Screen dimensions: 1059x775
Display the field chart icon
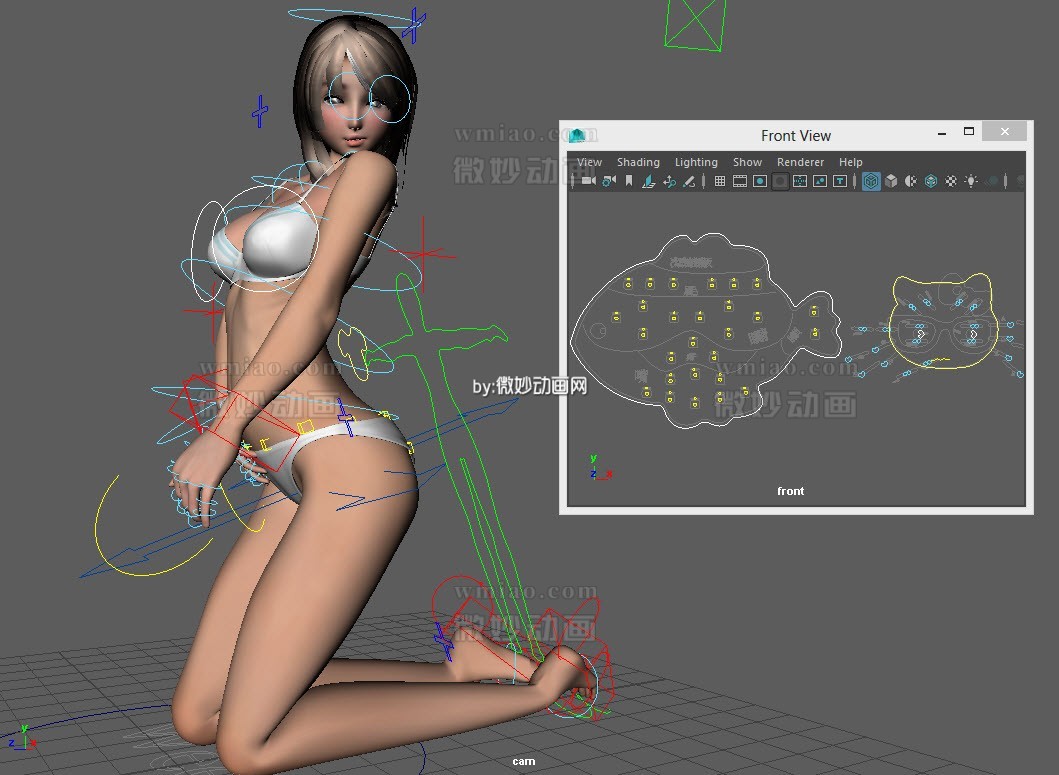tap(801, 182)
